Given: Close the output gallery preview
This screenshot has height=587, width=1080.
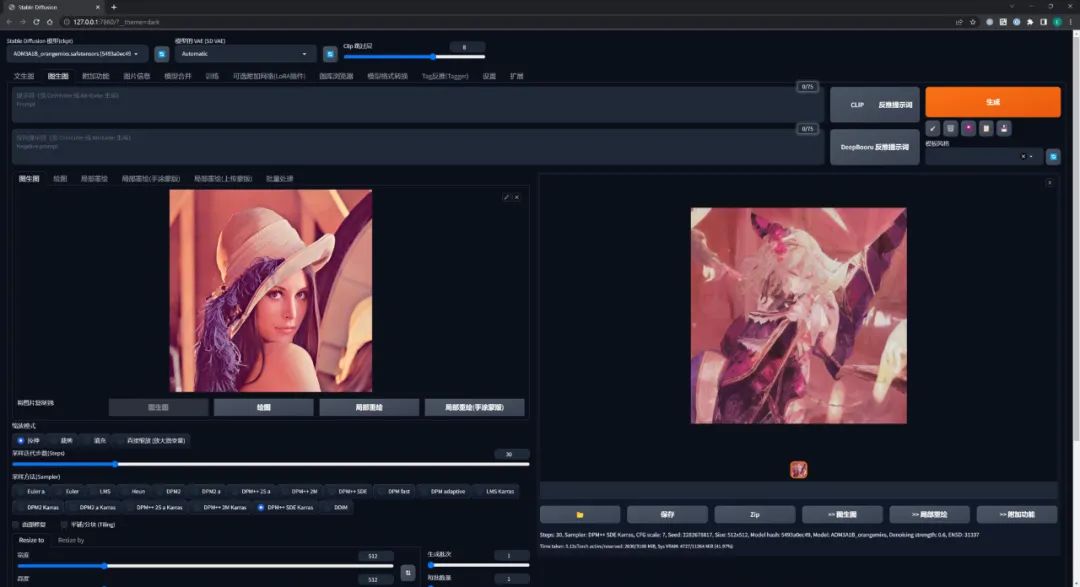Looking at the screenshot, I should 1050,183.
